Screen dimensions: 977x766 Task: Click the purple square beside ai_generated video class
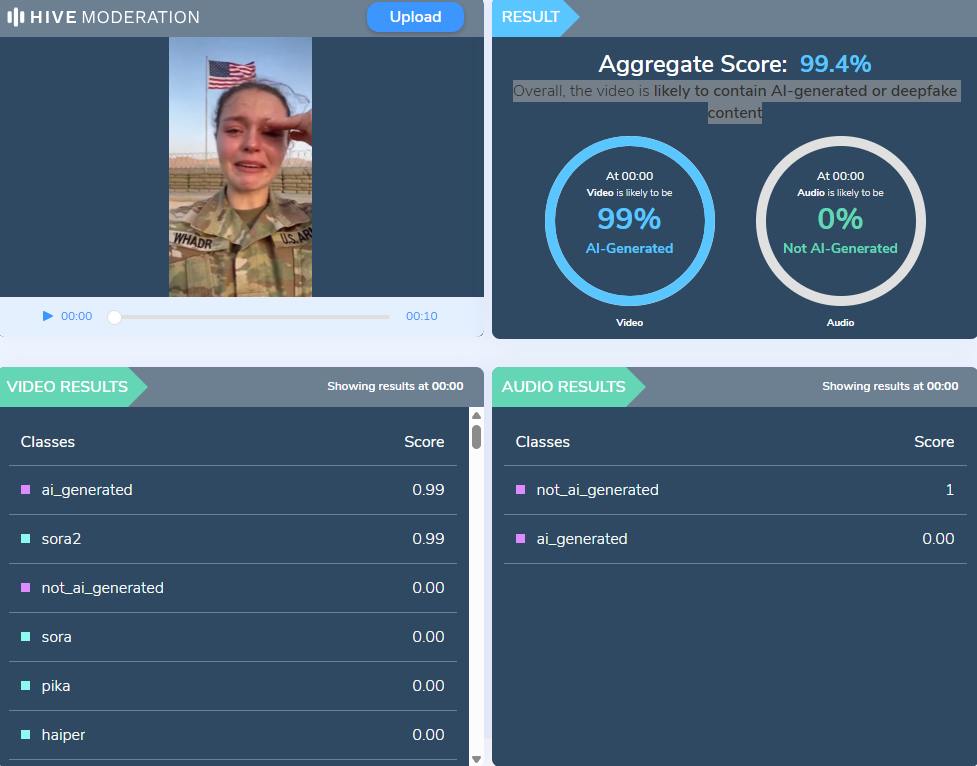coord(26,490)
